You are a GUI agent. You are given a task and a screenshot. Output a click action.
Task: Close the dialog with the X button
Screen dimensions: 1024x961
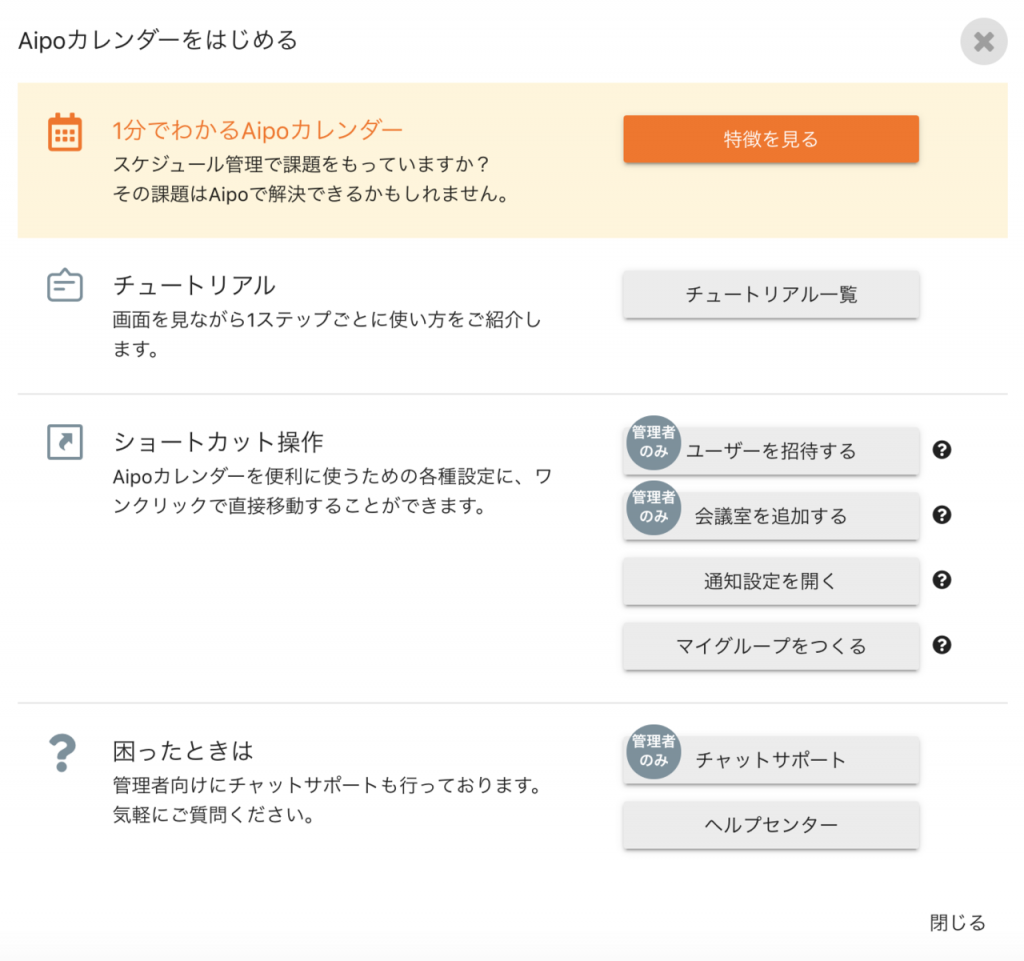coord(984,42)
